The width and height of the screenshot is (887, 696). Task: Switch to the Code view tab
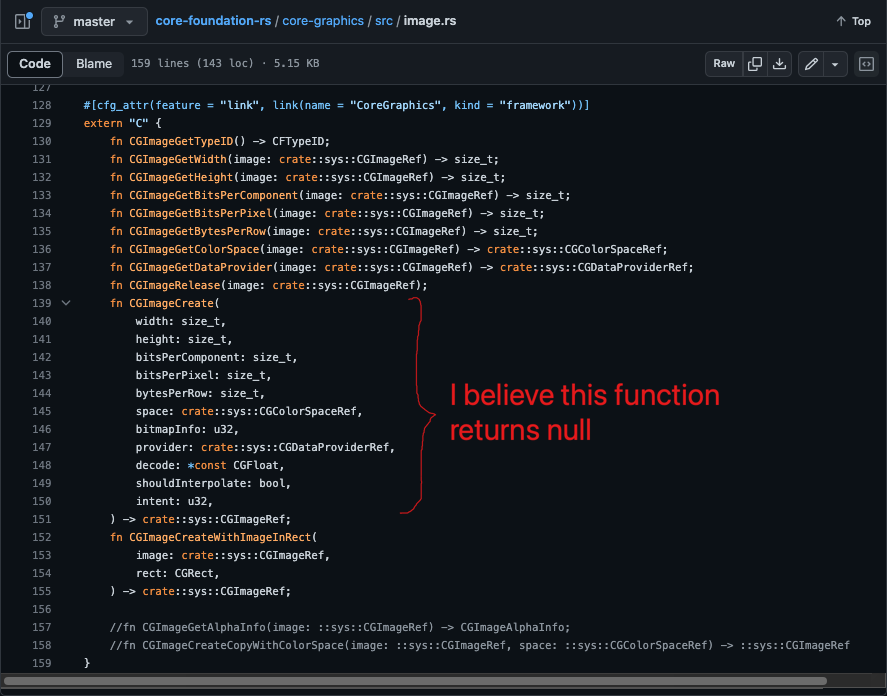[35, 64]
